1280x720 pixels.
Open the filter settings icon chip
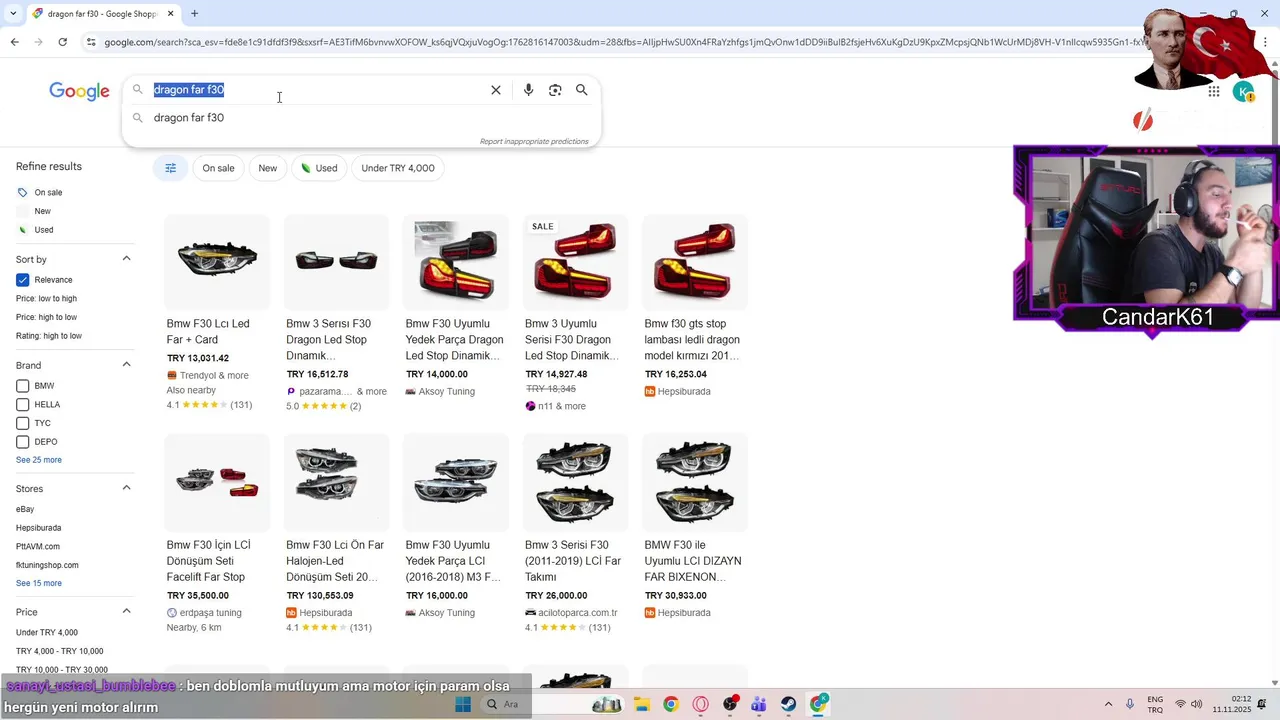[170, 168]
